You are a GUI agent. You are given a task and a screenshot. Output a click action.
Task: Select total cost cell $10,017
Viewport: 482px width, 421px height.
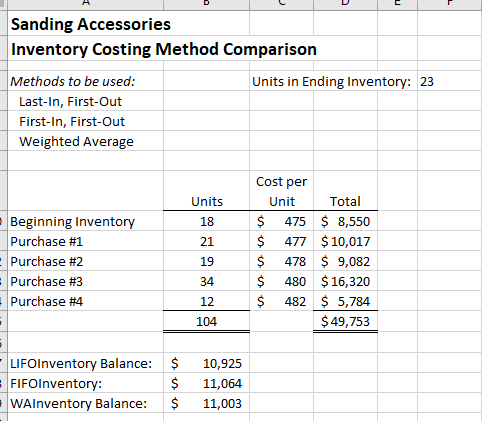pos(345,241)
